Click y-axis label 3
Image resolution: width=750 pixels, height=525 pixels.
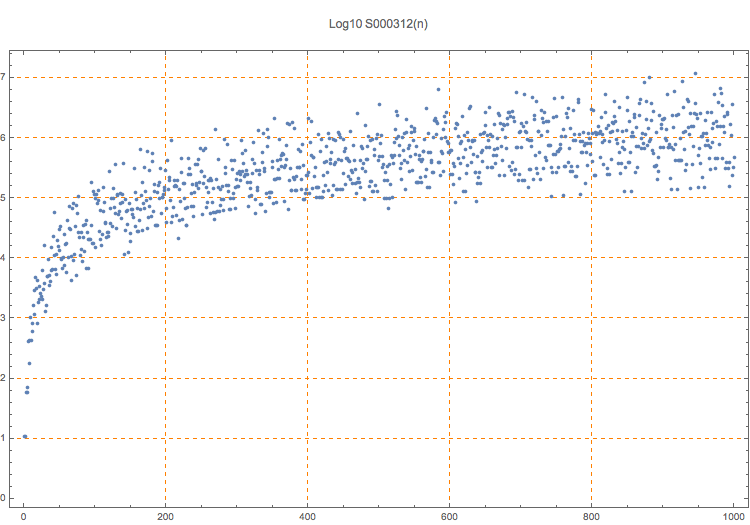pyautogui.click(x=2, y=317)
